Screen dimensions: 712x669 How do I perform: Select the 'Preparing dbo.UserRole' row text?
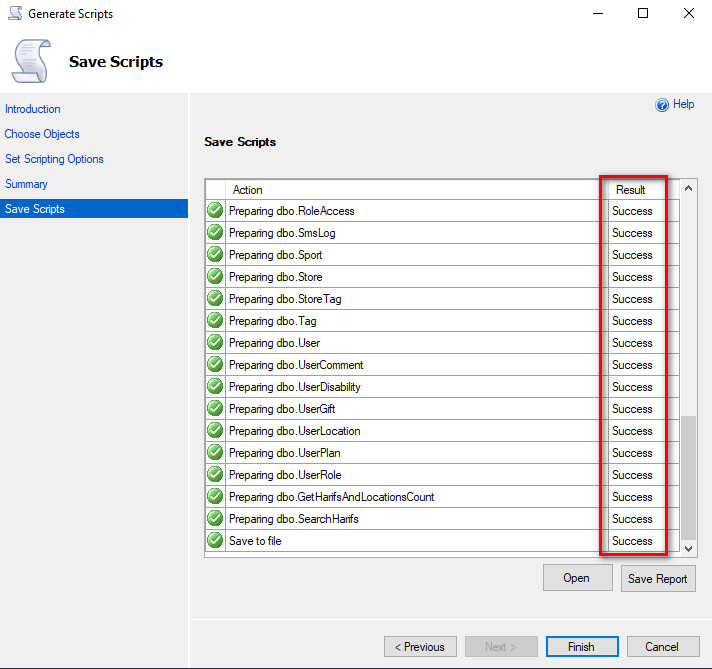tap(285, 475)
